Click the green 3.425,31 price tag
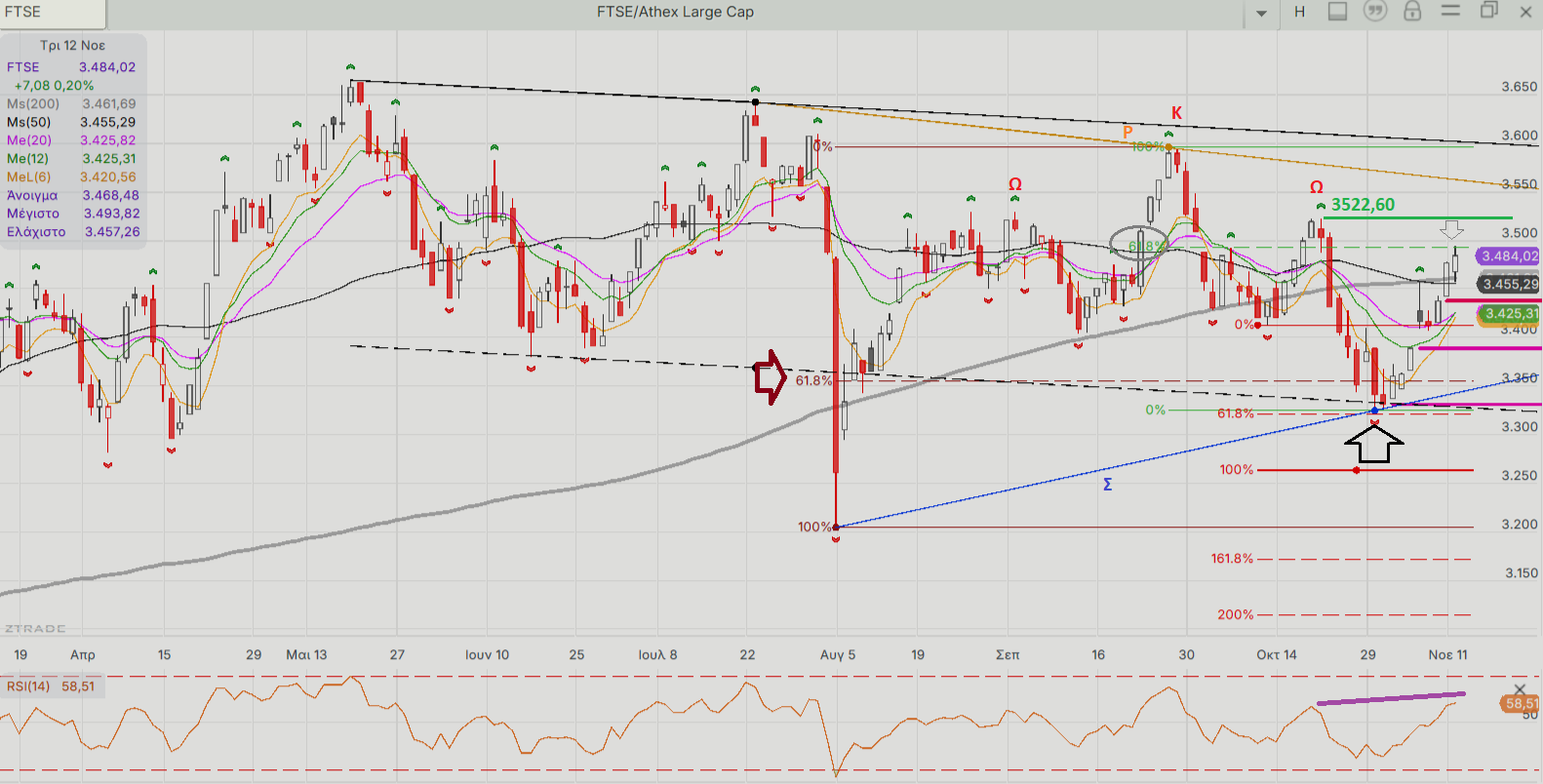This screenshot has width=1543, height=784. click(1509, 314)
